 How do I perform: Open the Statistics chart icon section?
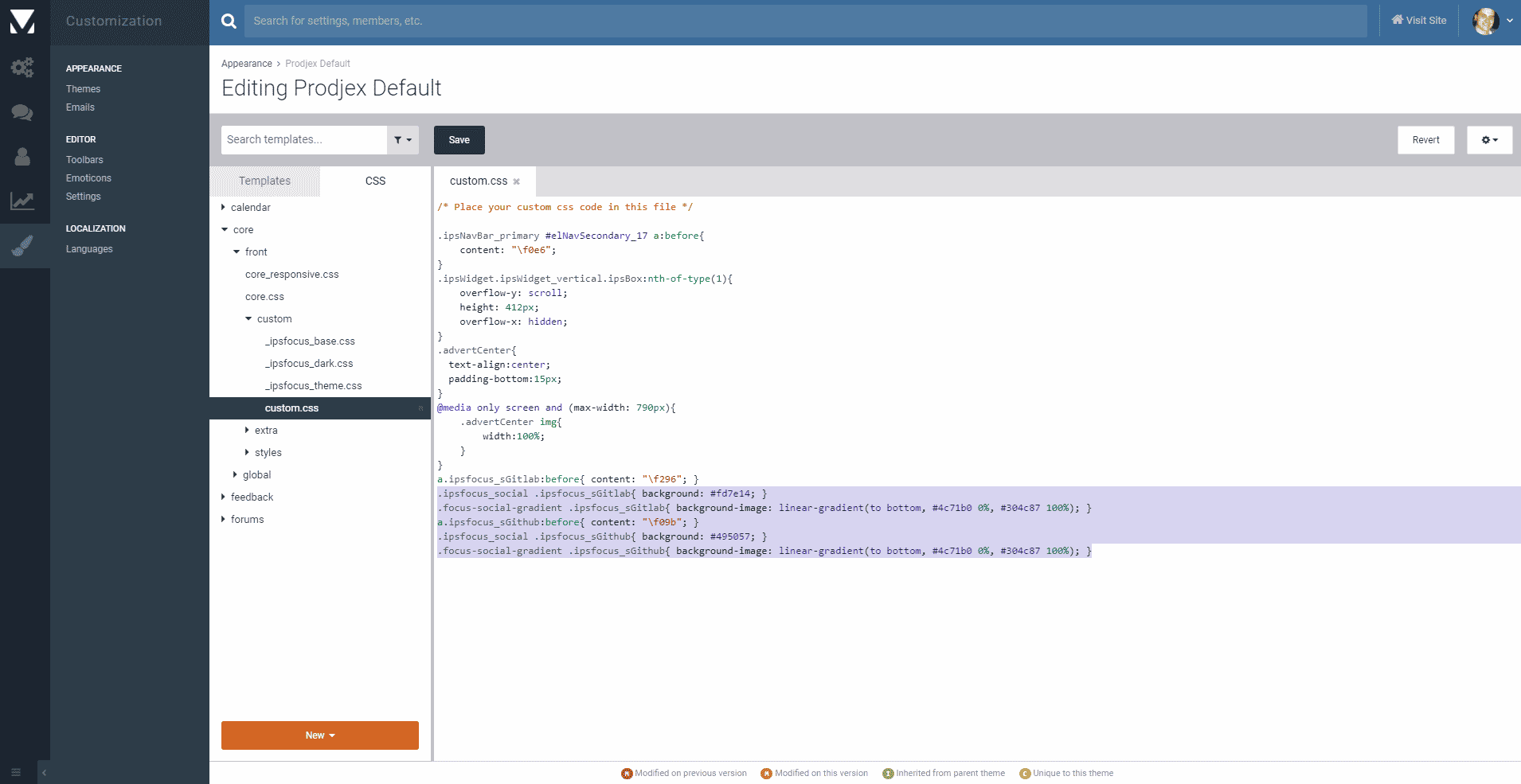pyautogui.click(x=22, y=201)
